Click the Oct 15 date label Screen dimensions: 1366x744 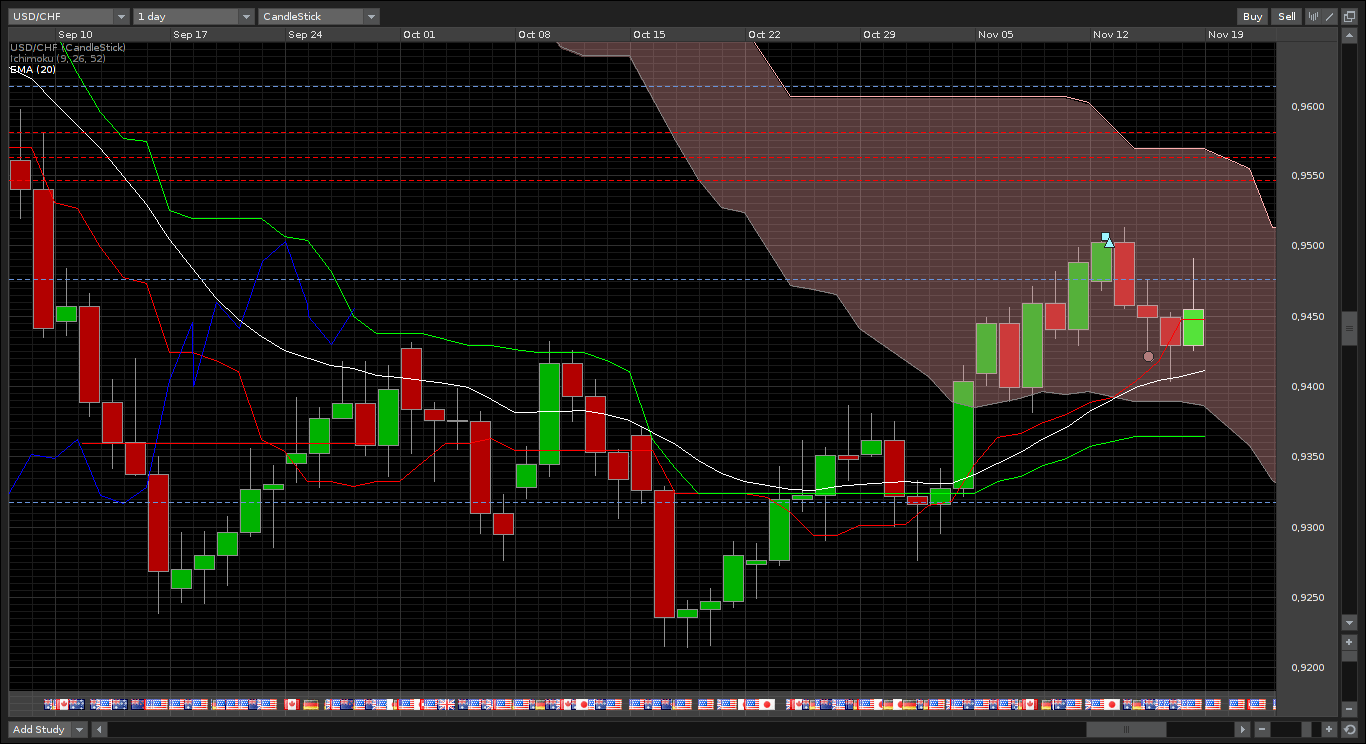click(649, 34)
